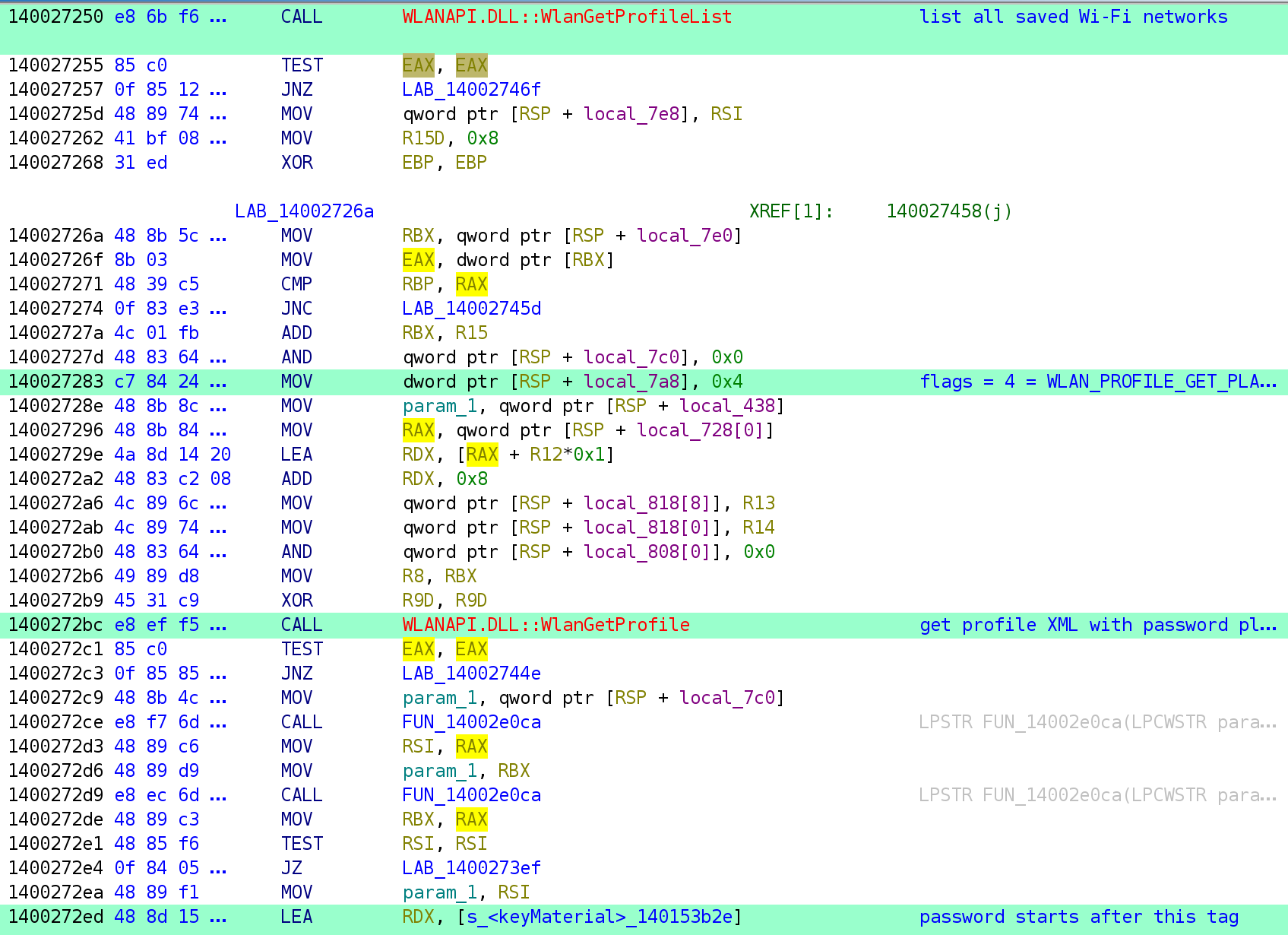
Task: Click local_7c0 at address 1400272c9
Action: click(x=726, y=698)
